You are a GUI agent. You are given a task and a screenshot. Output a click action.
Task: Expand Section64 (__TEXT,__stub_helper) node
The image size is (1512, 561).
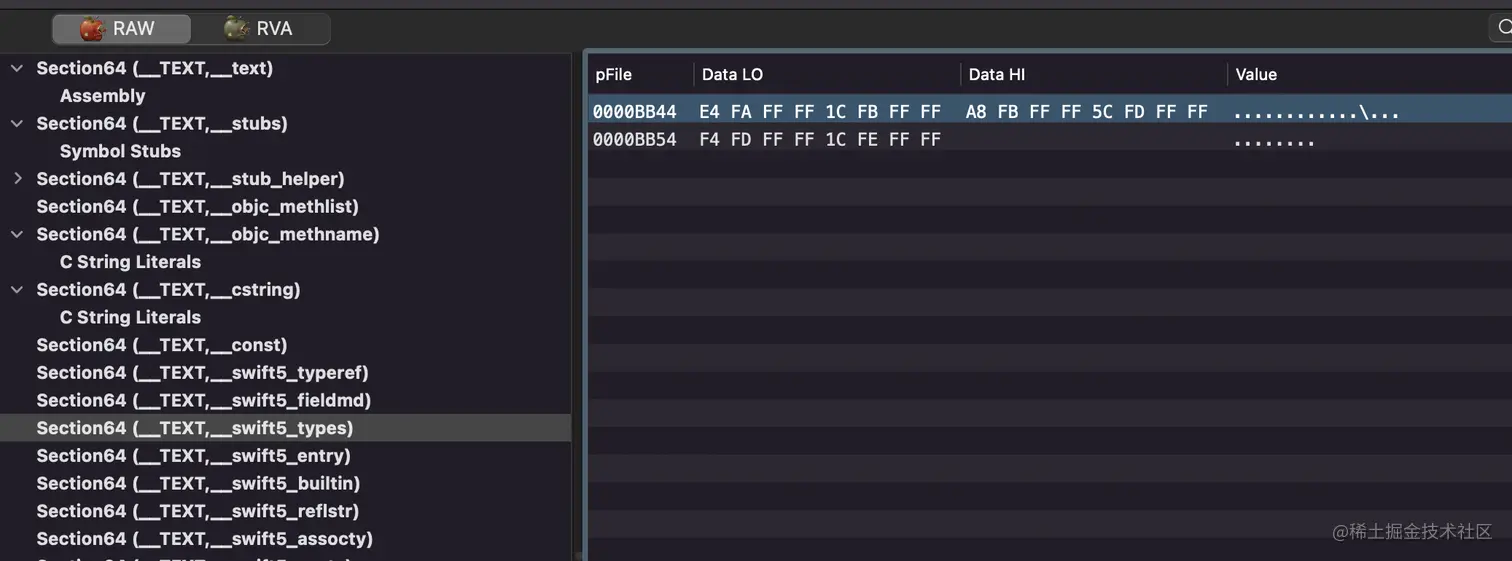pyautogui.click(x=17, y=178)
